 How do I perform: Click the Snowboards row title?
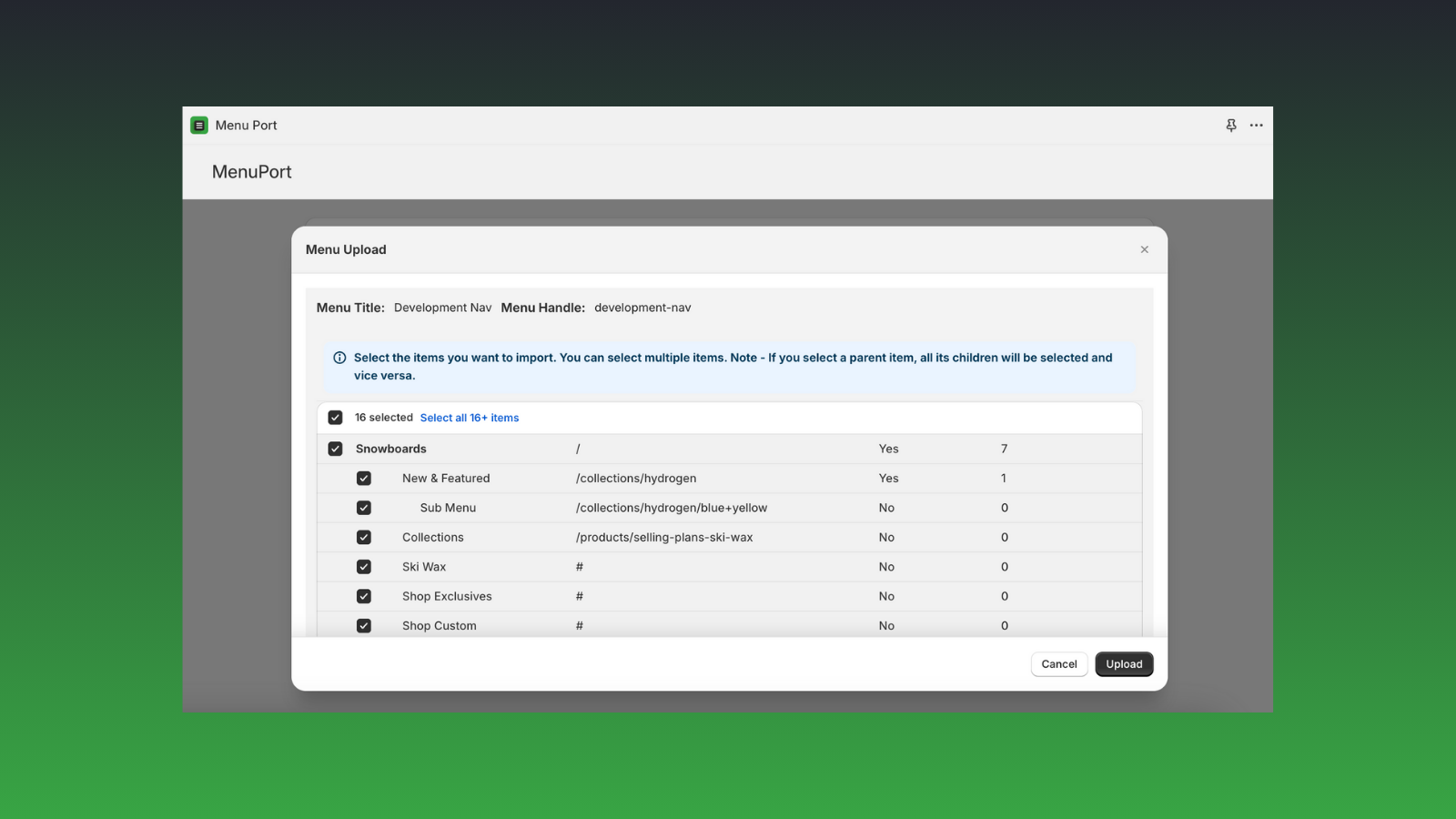click(x=391, y=449)
